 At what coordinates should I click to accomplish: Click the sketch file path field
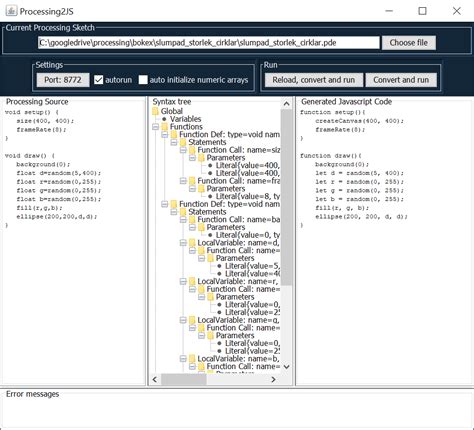click(x=209, y=43)
